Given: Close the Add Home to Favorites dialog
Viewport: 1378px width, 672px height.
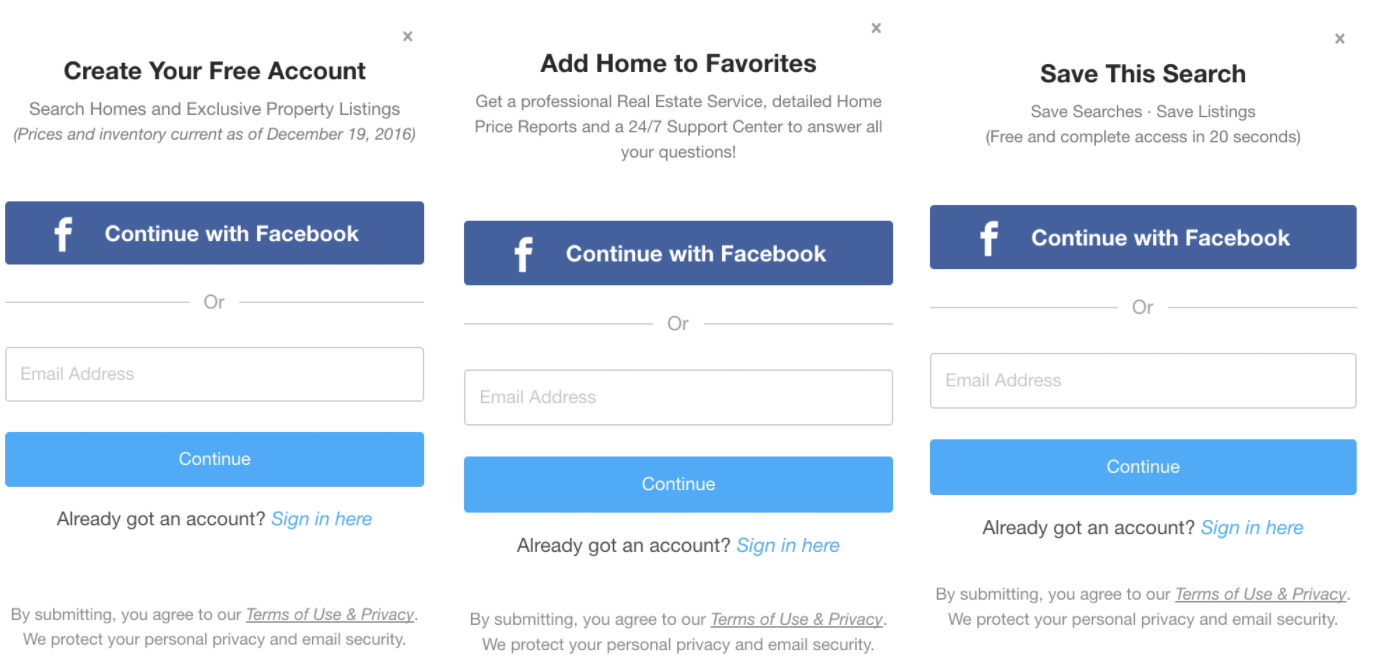Looking at the screenshot, I should click(876, 28).
